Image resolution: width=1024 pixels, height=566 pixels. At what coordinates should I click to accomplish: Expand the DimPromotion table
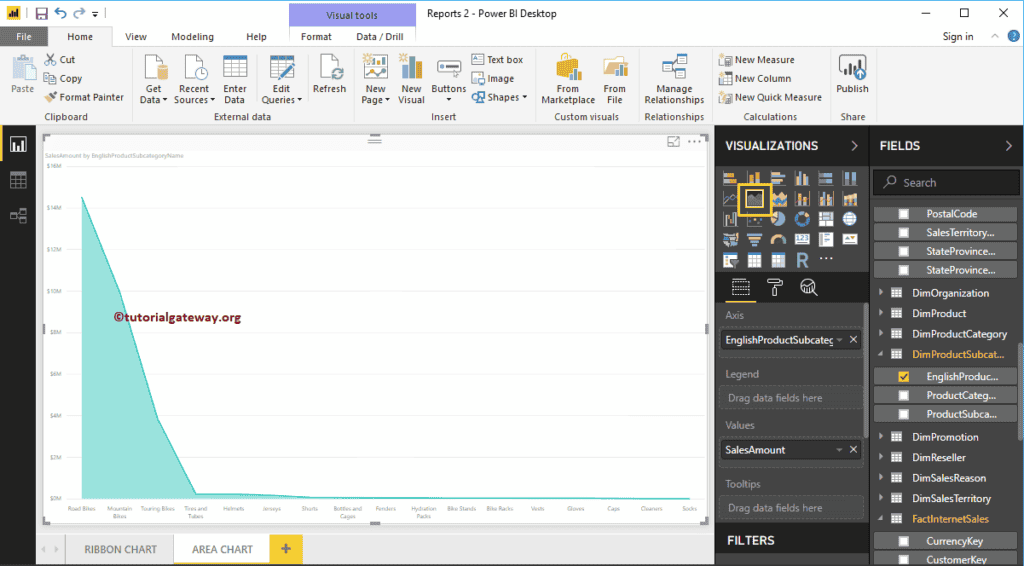(x=881, y=437)
